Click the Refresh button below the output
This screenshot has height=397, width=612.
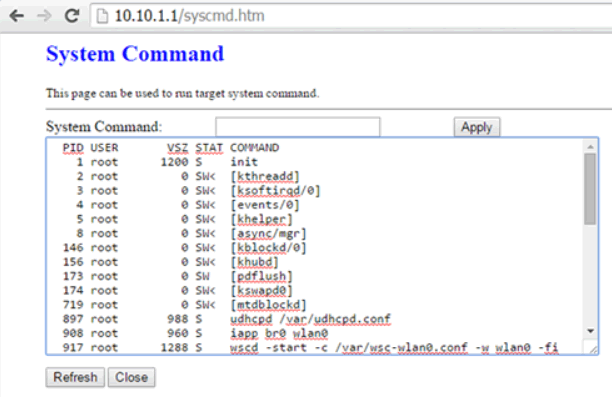tap(75, 377)
